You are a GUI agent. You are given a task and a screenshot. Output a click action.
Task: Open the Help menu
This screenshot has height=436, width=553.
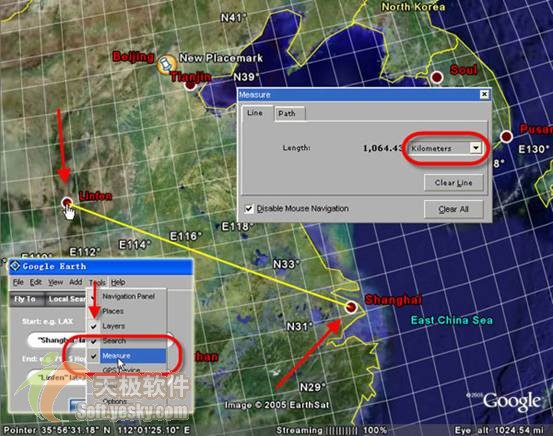coord(118,282)
